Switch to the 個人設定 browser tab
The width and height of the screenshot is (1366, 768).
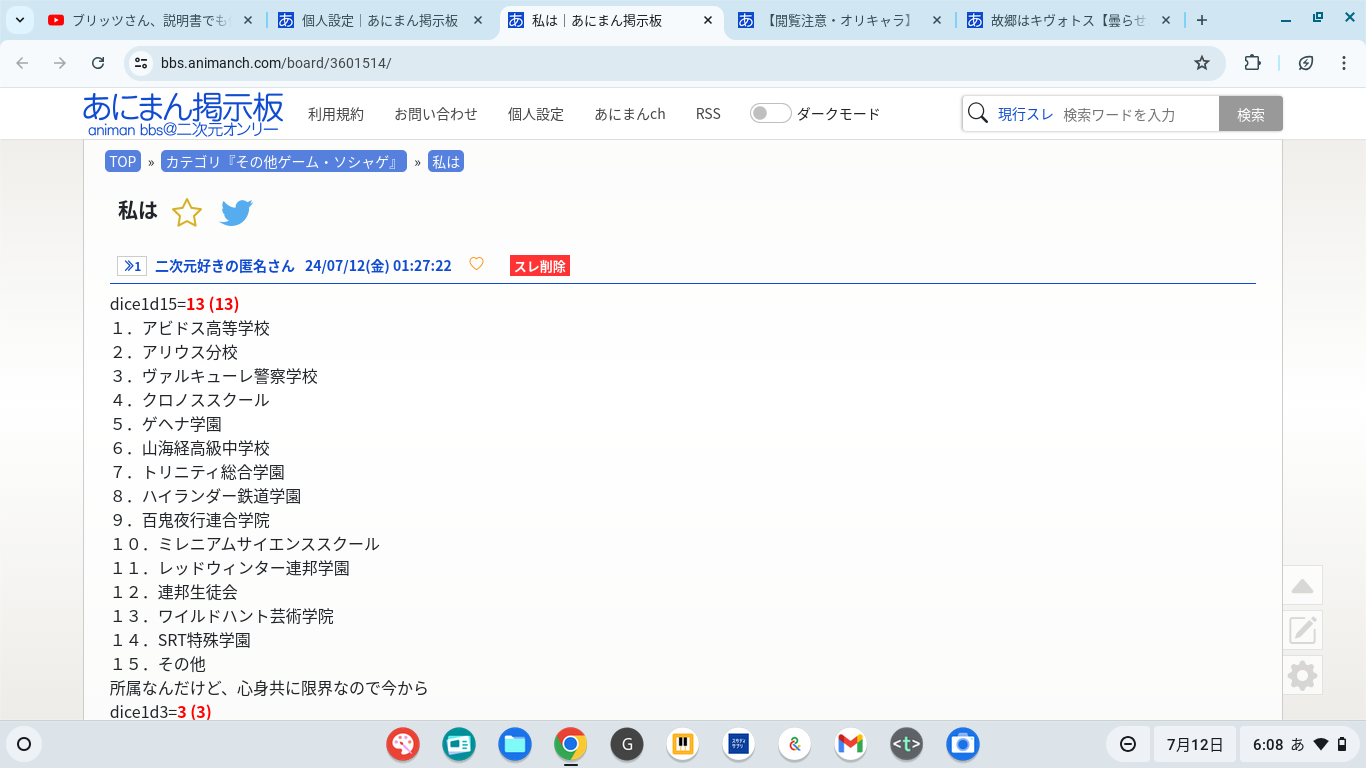coord(380,20)
